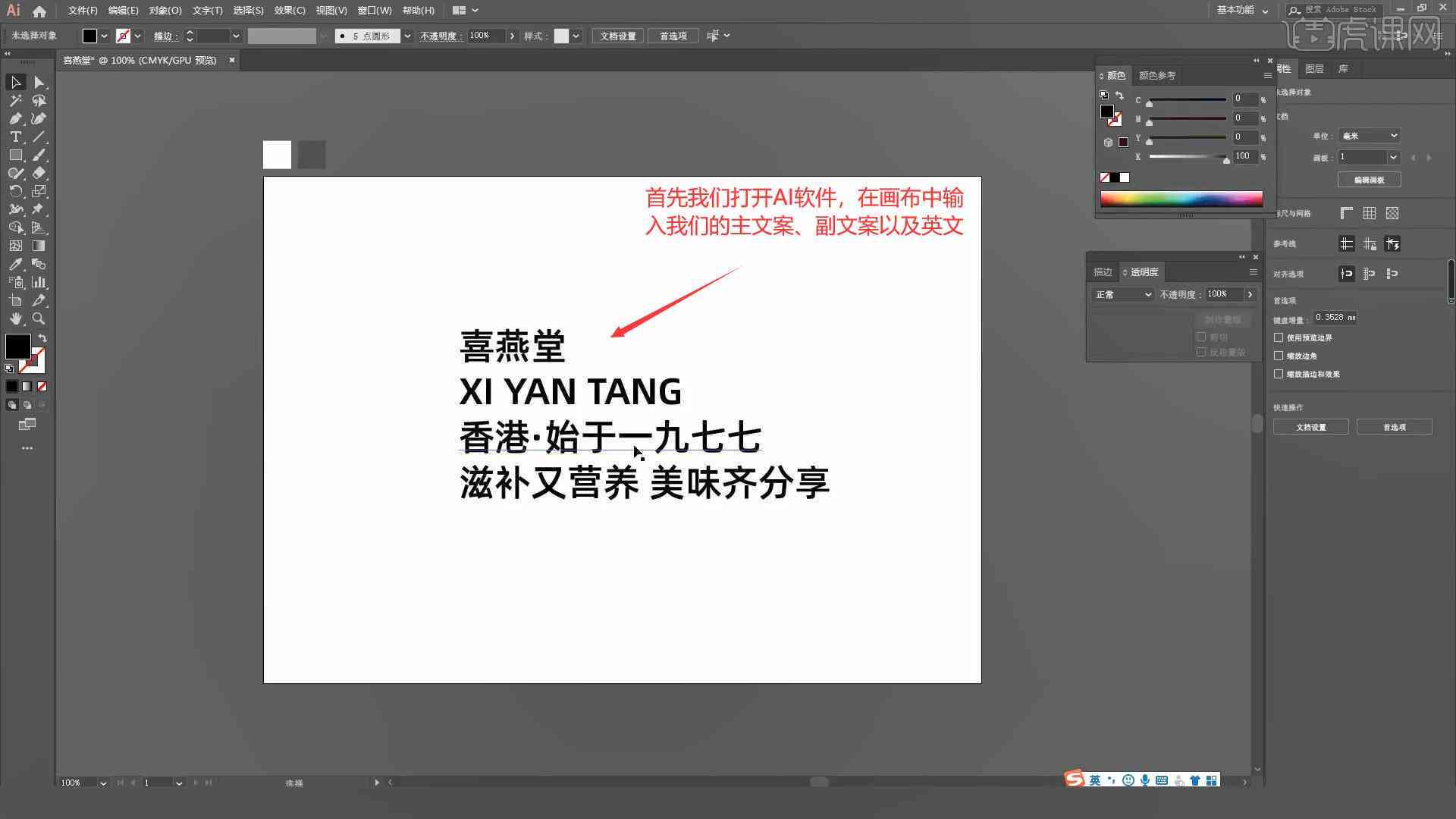This screenshot has height=819, width=1456.
Task: Select the Hand tool
Action: 17,318
